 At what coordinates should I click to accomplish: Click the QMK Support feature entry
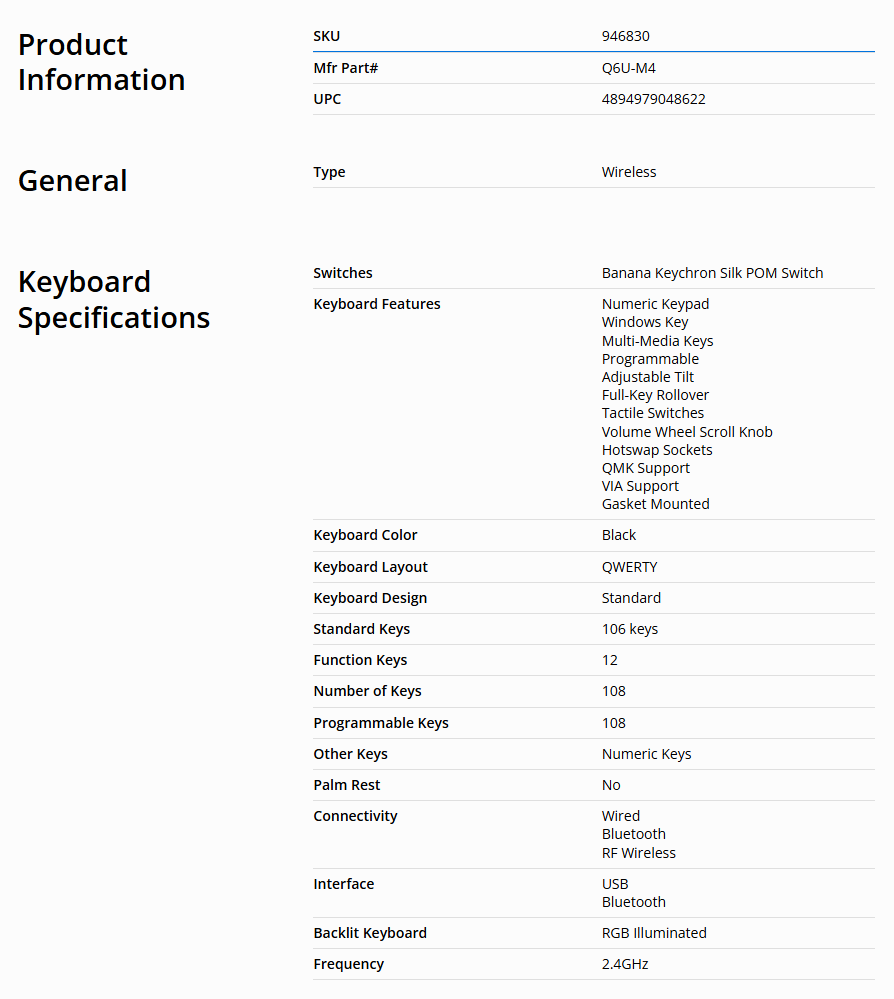[645, 468]
